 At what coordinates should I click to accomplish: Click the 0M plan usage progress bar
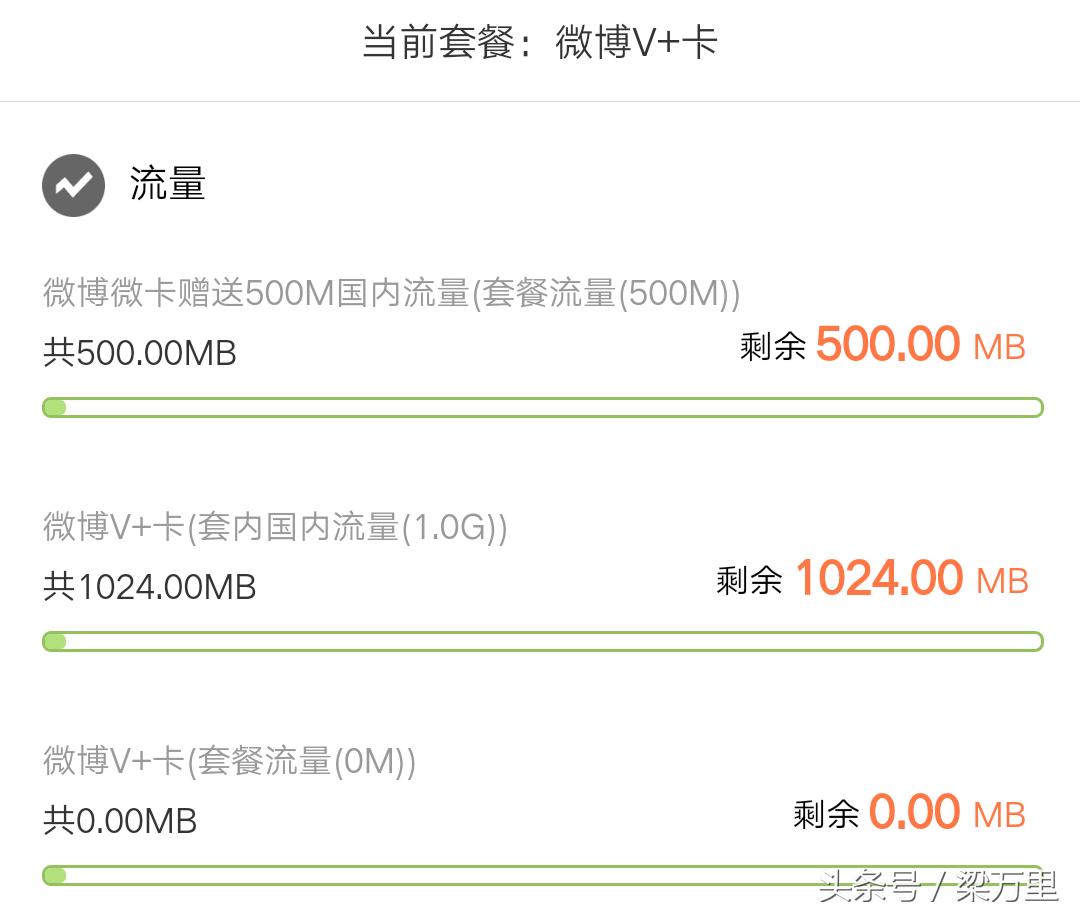(542, 876)
